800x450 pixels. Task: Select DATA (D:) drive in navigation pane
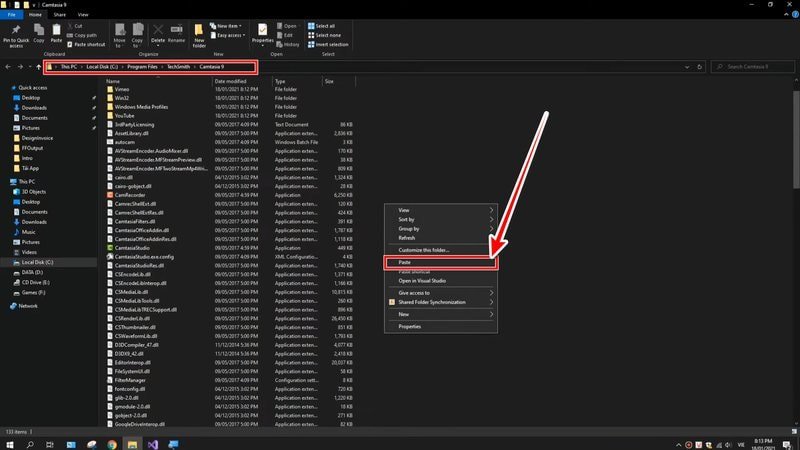(x=32, y=272)
